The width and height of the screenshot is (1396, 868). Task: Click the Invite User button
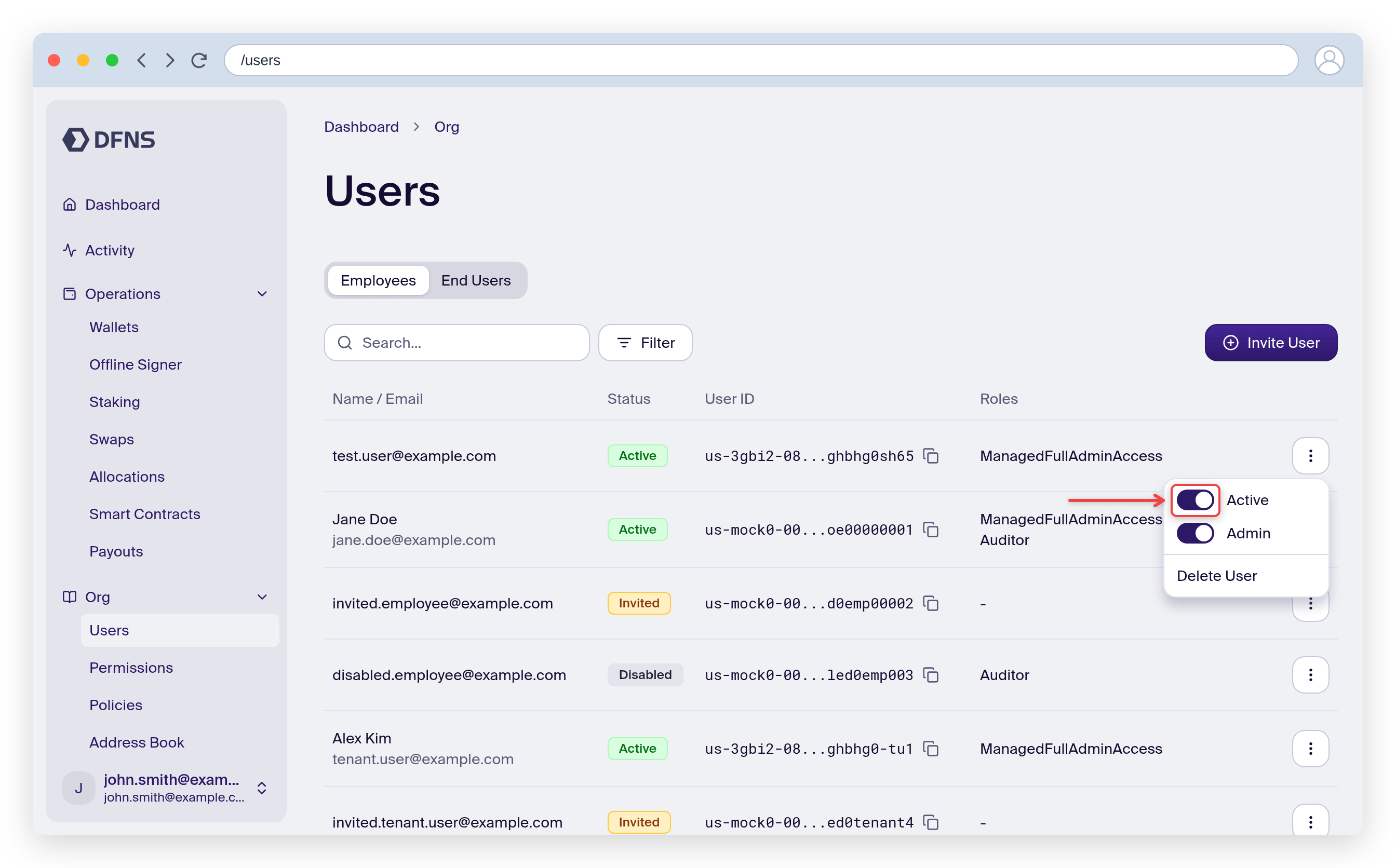tap(1270, 343)
